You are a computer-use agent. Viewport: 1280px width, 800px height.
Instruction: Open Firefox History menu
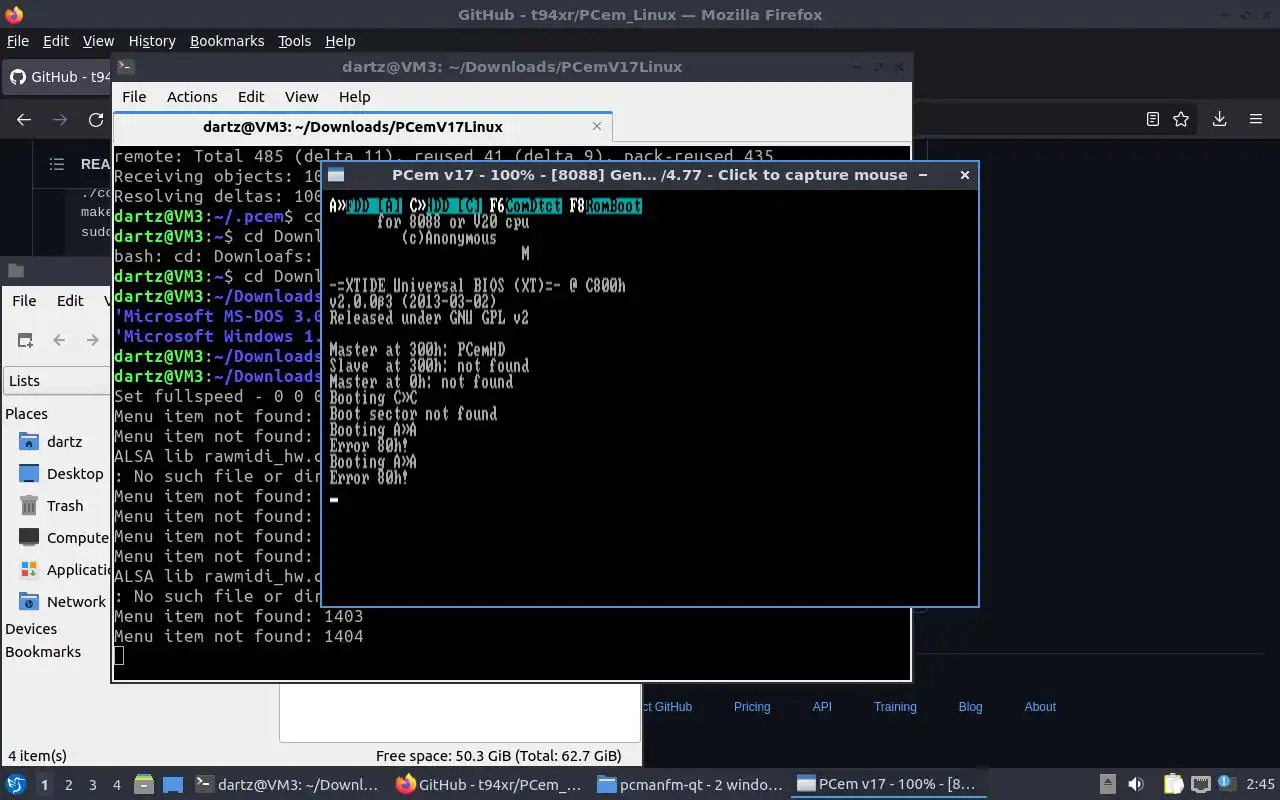(x=152, y=41)
